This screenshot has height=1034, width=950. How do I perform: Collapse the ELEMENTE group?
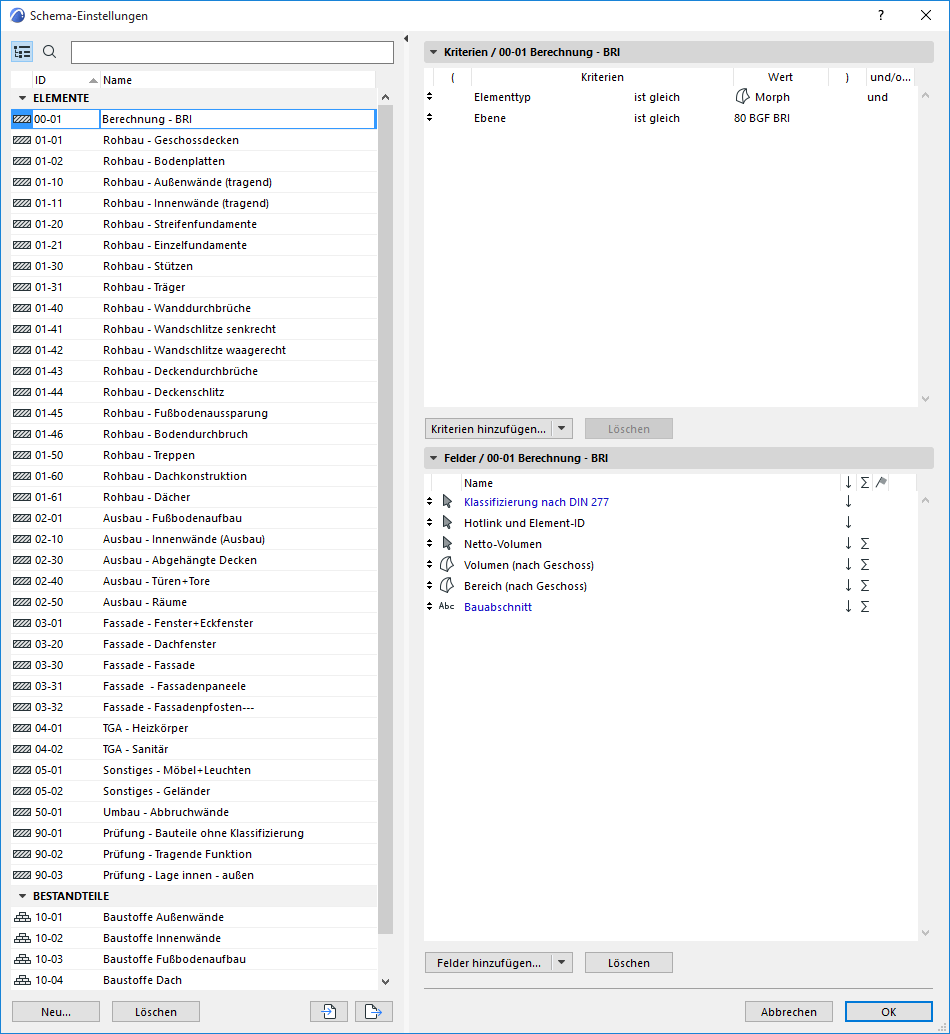click(22, 98)
